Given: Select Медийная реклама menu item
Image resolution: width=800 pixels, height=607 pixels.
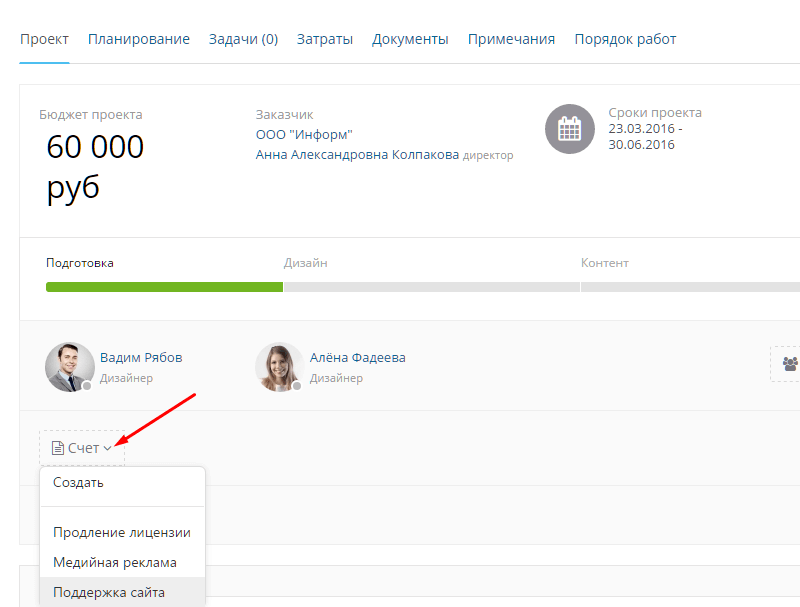Looking at the screenshot, I should point(114,562).
